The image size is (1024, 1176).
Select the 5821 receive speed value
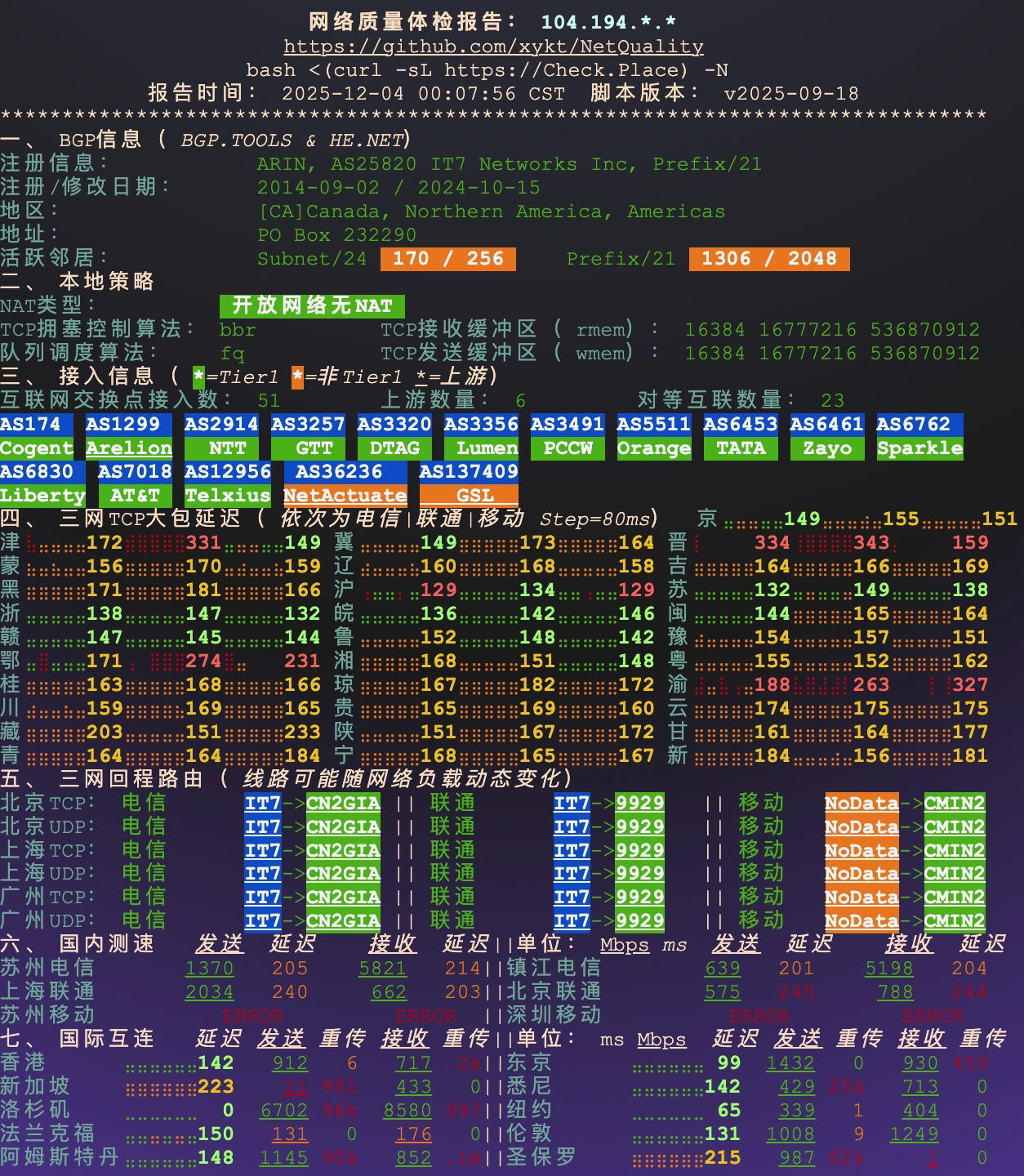pos(382,968)
